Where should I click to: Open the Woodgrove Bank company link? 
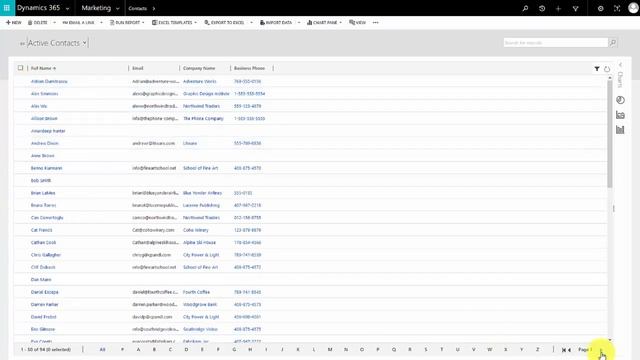tap(200, 304)
